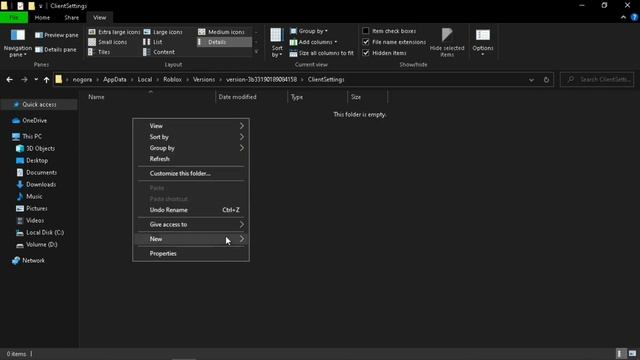Viewport: 640px width, 360px height.
Task: Switch to Medium icons layout
Action: pyautogui.click(x=221, y=32)
